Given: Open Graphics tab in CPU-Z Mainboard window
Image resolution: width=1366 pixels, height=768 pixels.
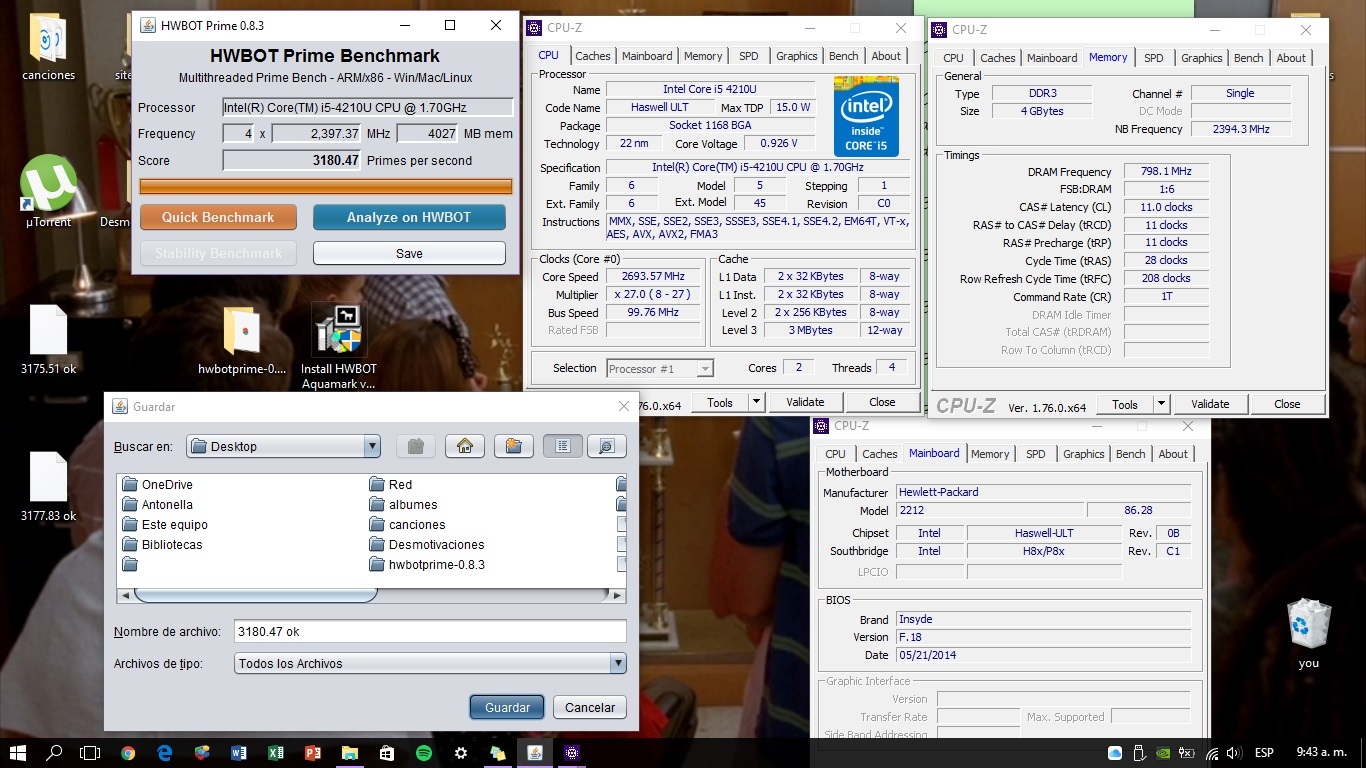Looking at the screenshot, I should pos(1084,454).
